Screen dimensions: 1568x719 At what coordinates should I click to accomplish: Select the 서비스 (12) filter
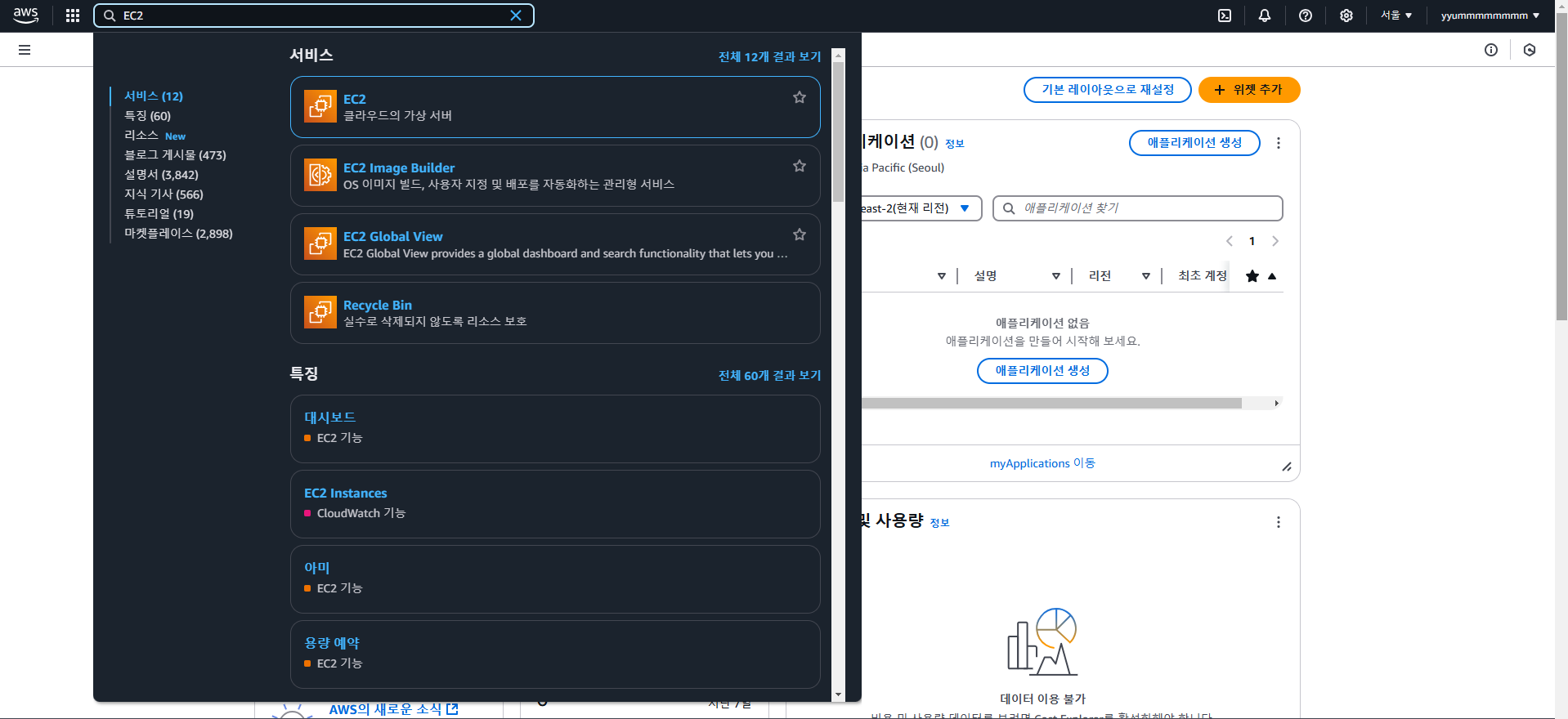pyautogui.click(x=154, y=96)
